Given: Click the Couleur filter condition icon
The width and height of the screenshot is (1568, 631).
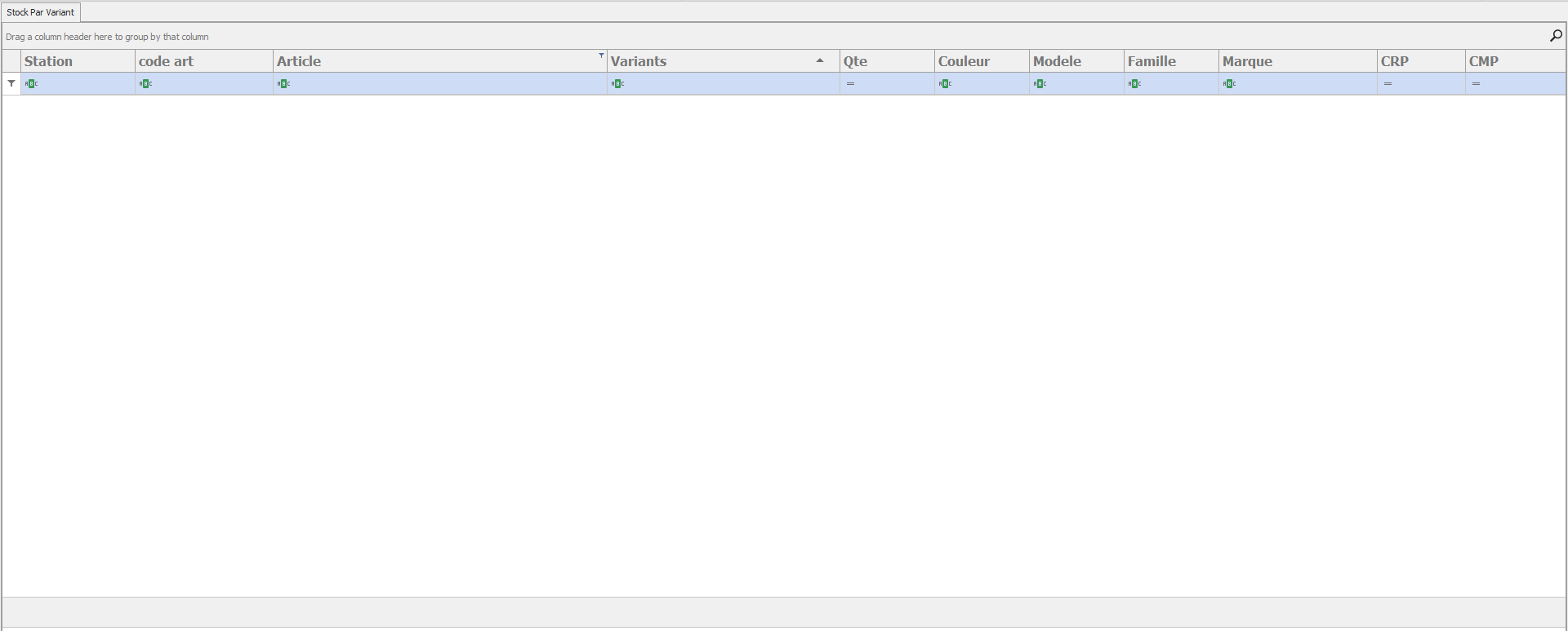Looking at the screenshot, I should coord(945,83).
